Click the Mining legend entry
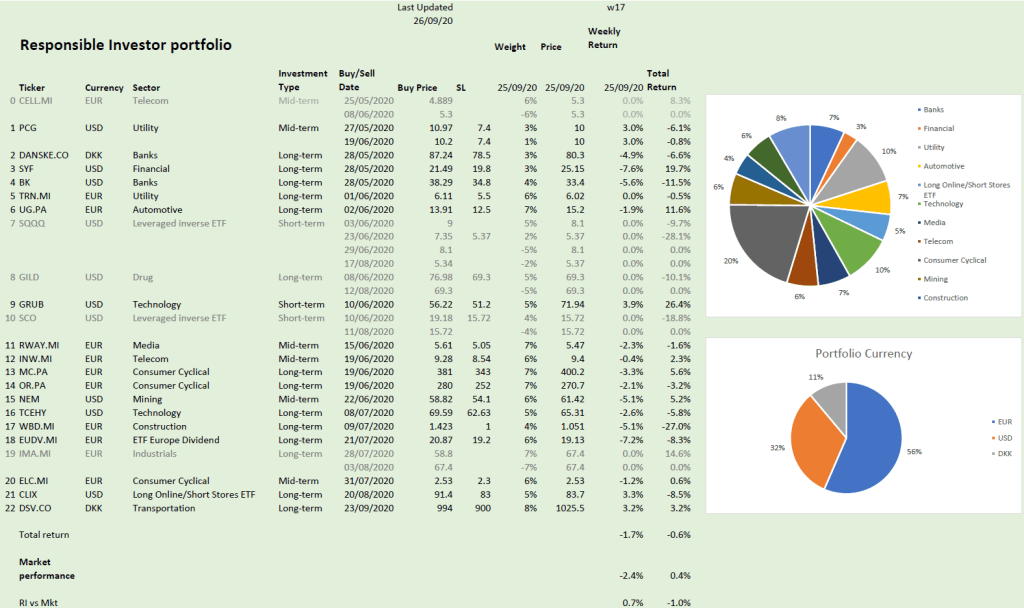 point(938,279)
